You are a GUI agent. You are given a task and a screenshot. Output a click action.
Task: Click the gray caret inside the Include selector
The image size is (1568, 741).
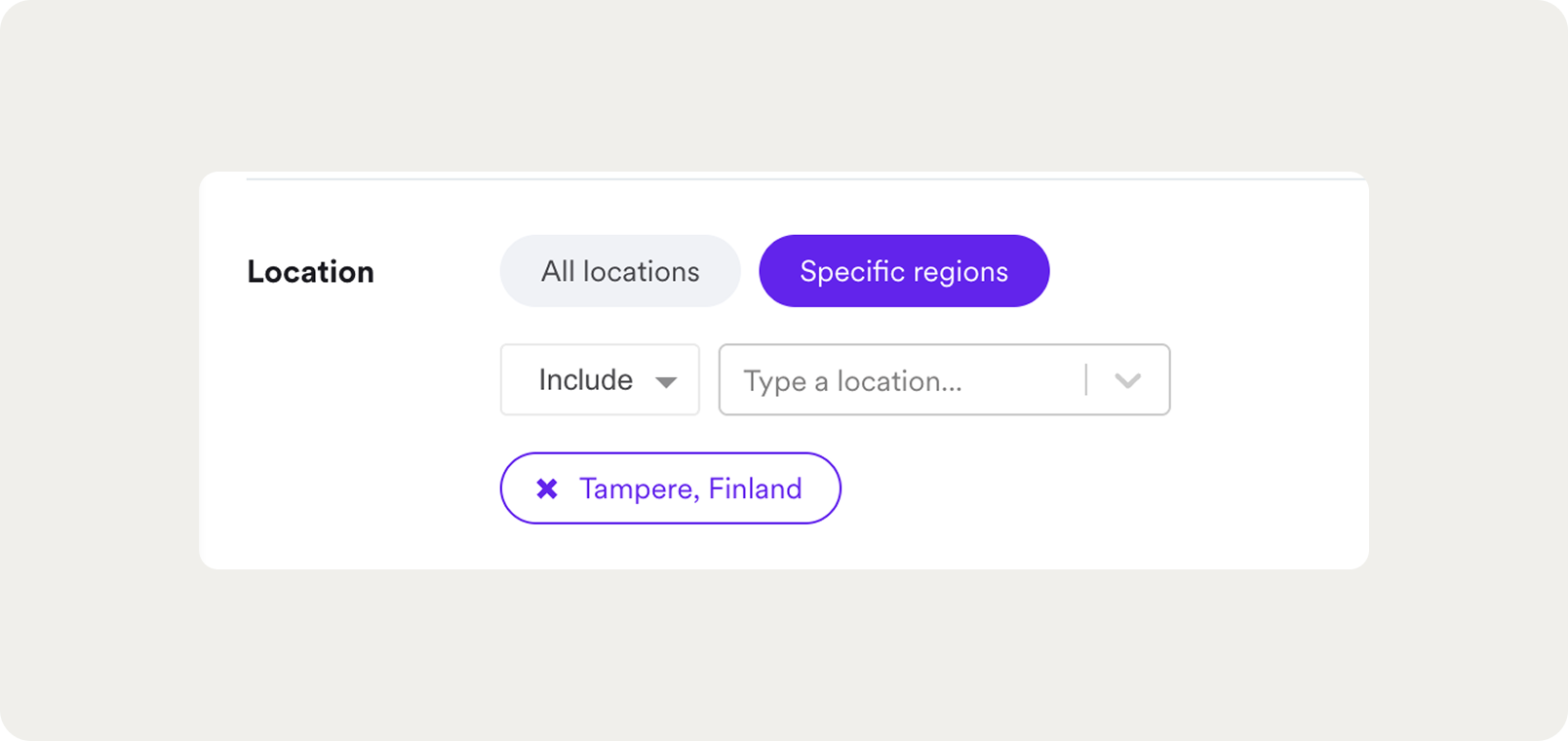667,380
